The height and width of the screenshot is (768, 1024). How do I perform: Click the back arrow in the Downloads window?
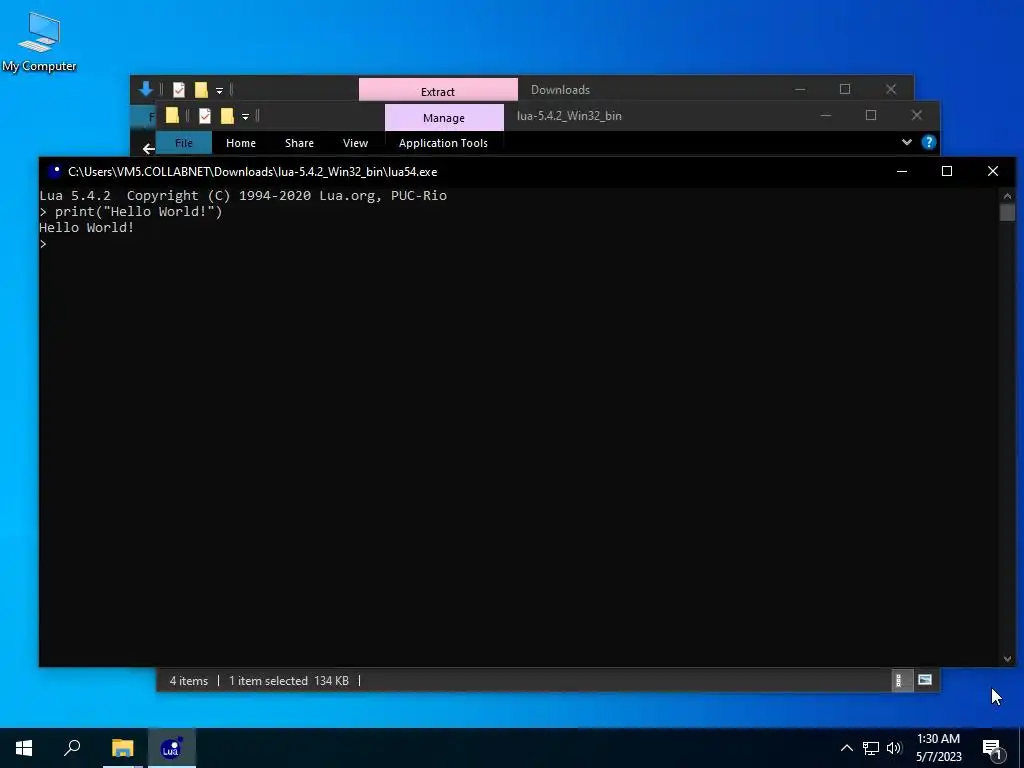point(148,149)
